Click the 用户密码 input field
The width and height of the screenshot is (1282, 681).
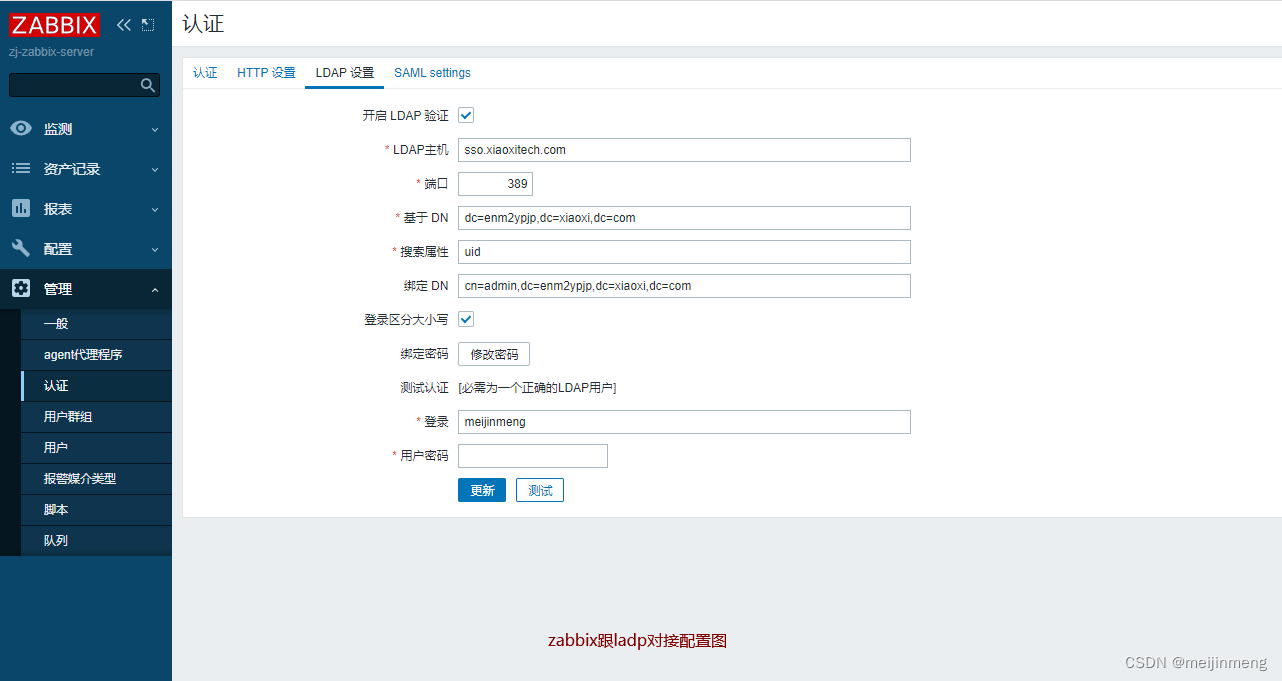click(x=533, y=456)
